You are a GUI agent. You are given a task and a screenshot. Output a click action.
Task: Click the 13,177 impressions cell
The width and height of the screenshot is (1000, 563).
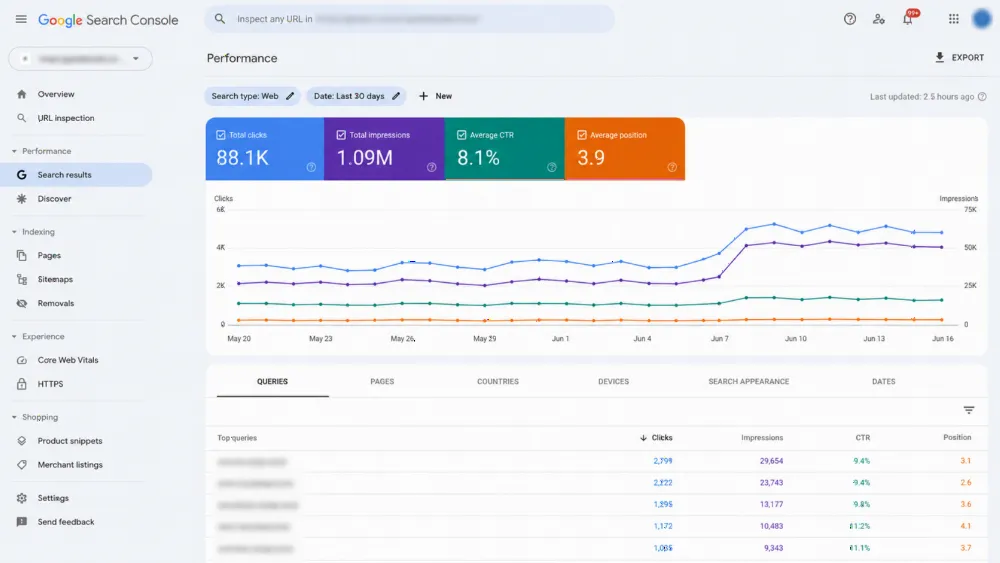(x=771, y=504)
